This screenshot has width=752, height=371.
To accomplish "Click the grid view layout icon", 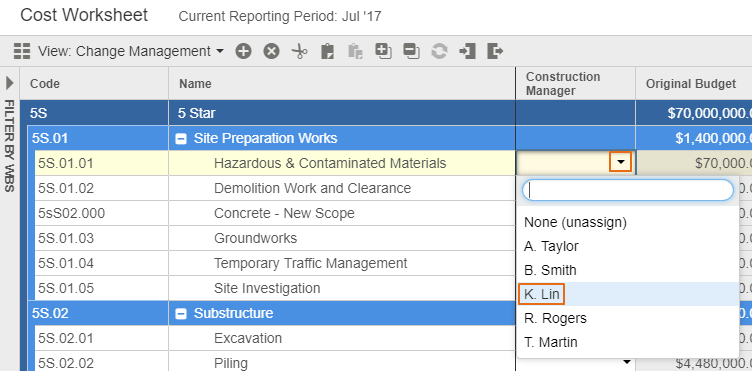I will point(22,51).
